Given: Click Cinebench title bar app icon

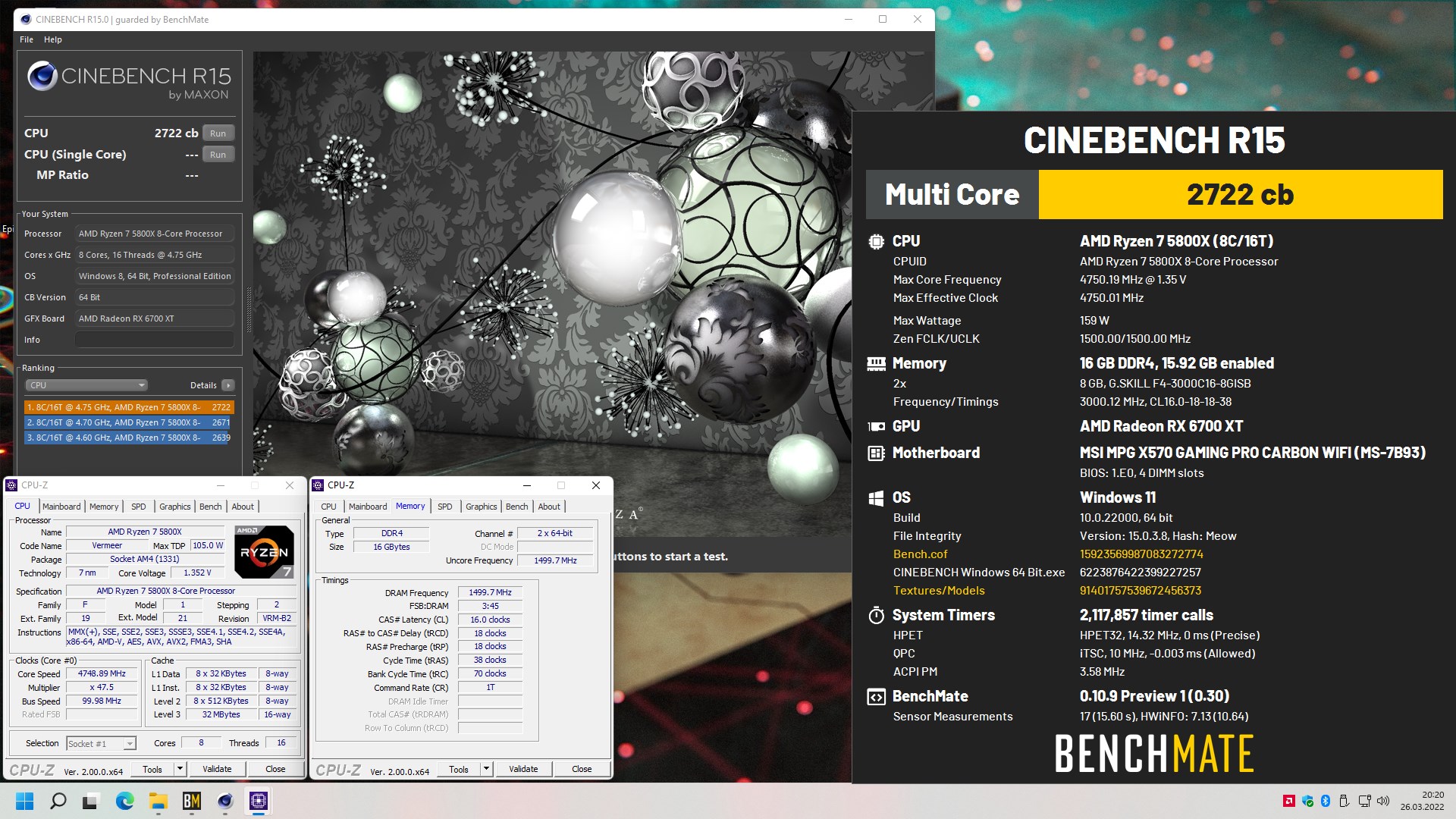Looking at the screenshot, I should coord(25,20).
